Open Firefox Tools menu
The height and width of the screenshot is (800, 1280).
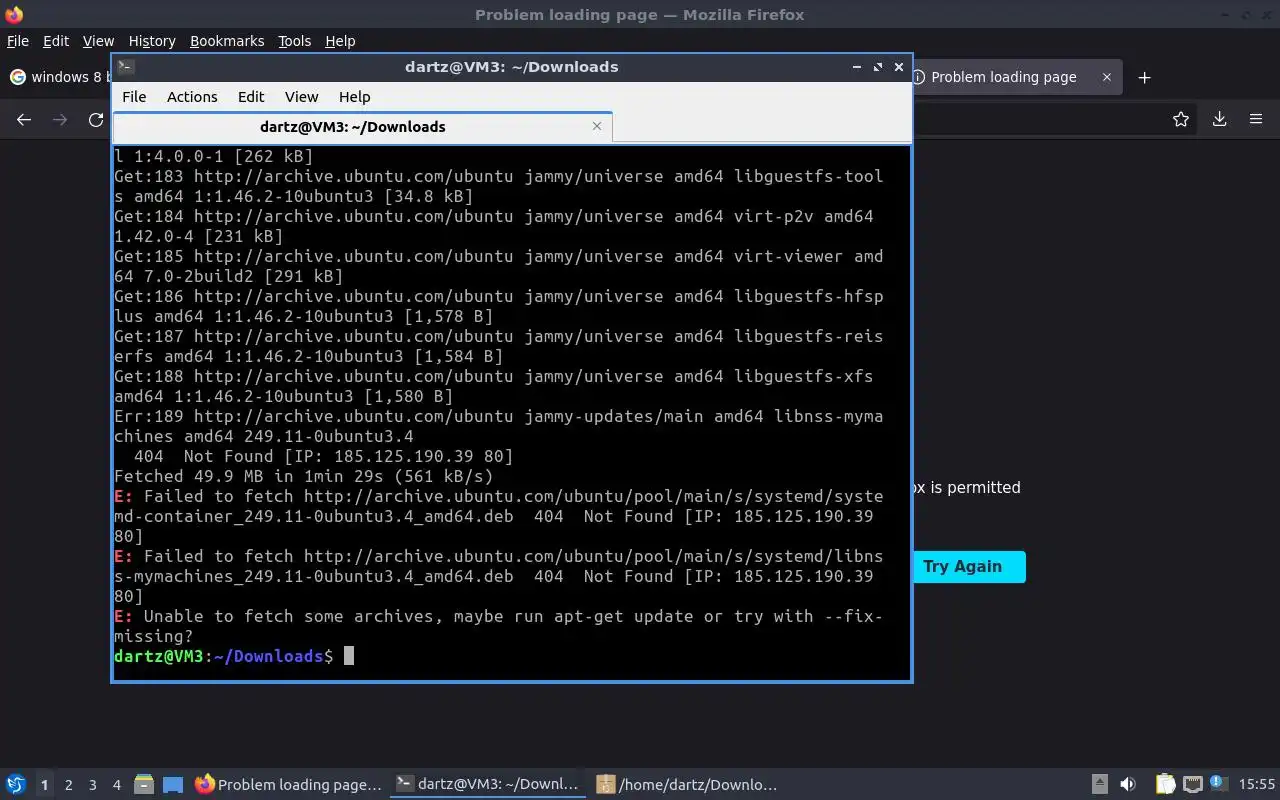(294, 41)
